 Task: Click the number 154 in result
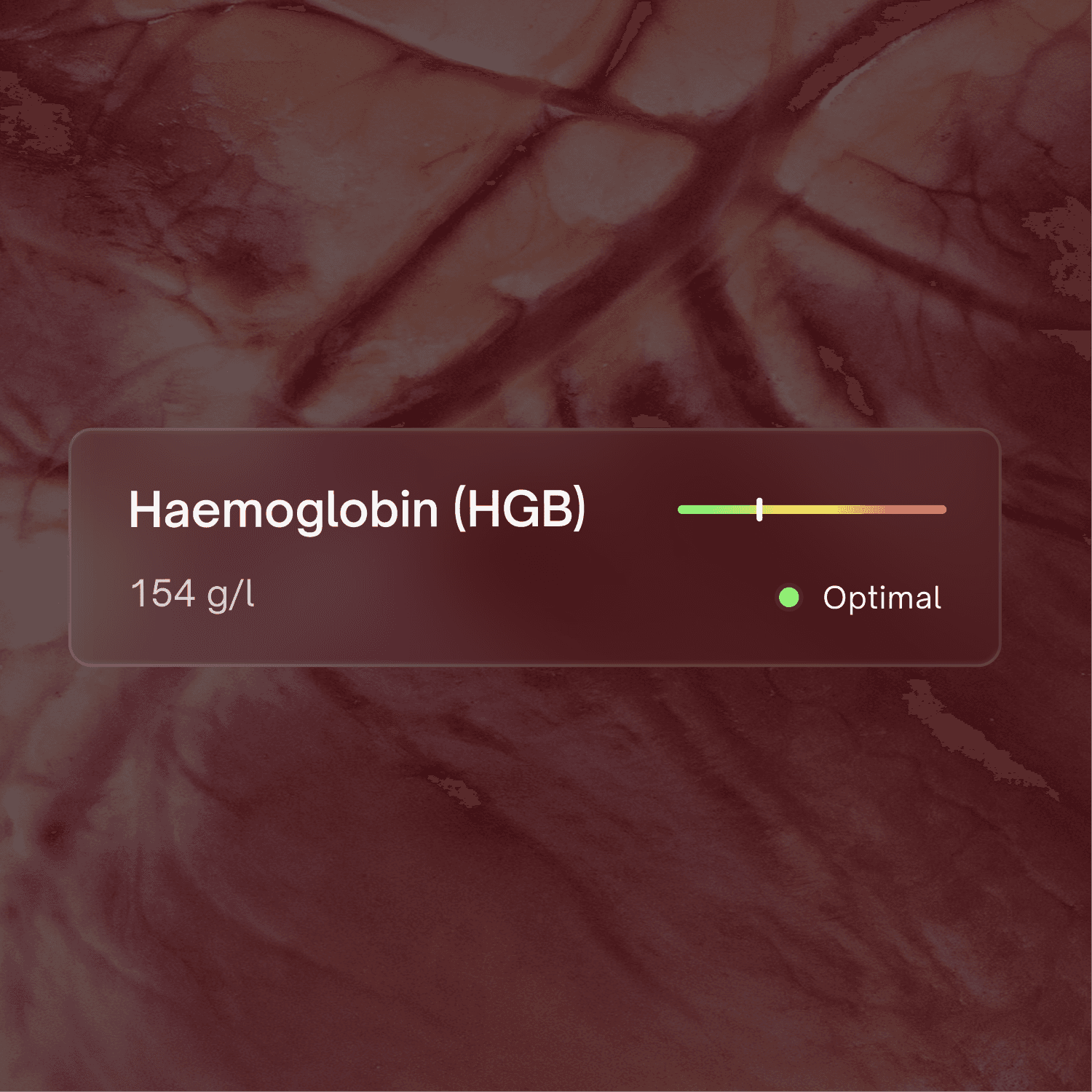coord(163,593)
